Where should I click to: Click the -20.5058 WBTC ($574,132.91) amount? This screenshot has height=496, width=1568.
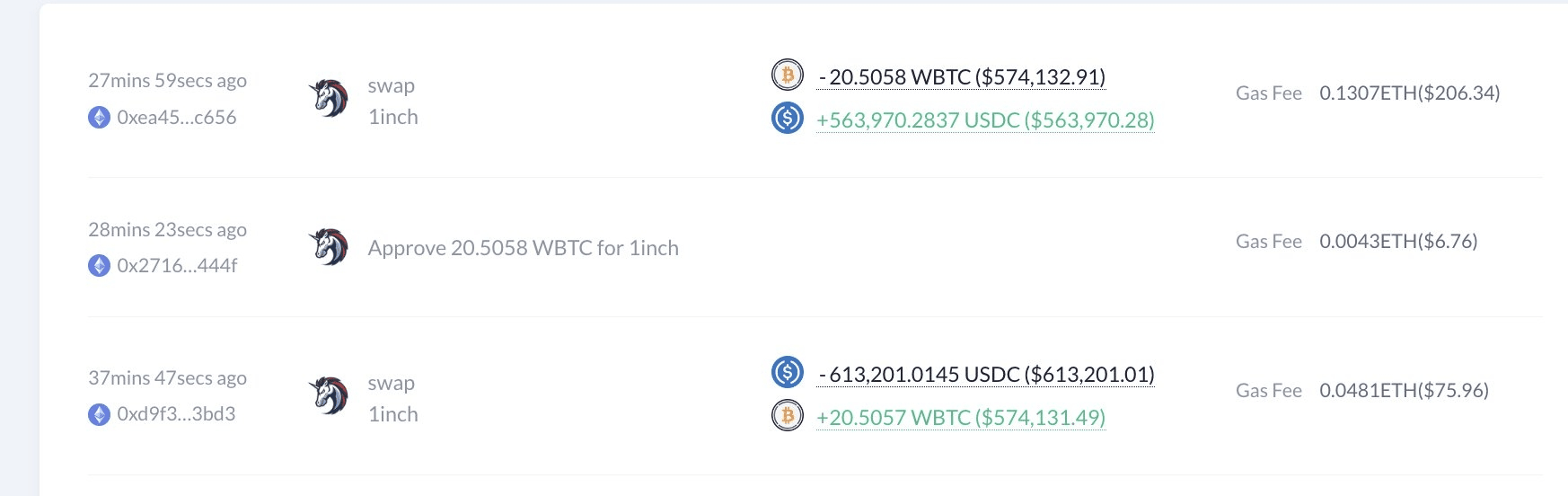962,77
